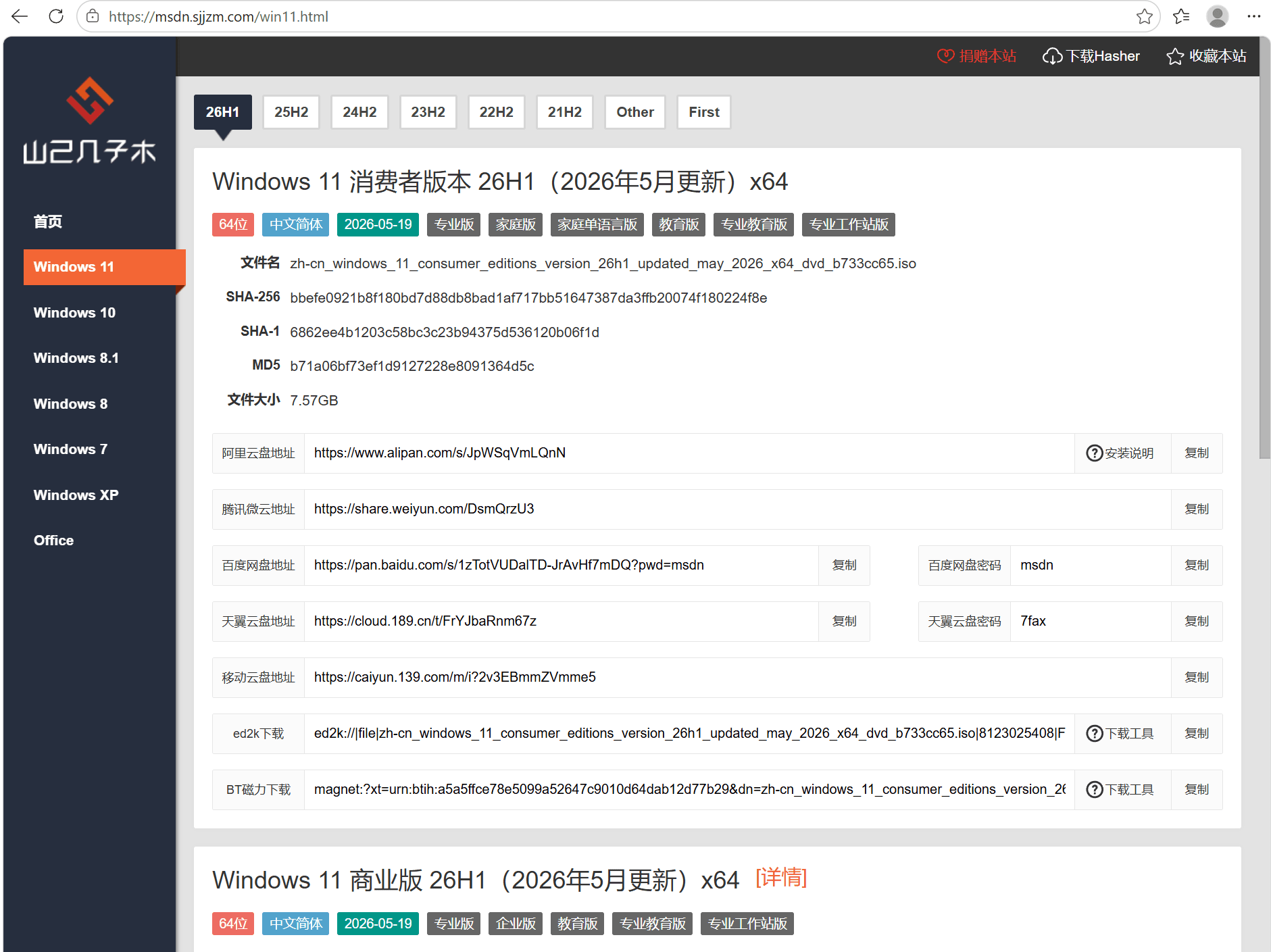Viewport: 1271px width, 952px height.
Task: Click 收藏本站 bookmark link
Action: point(1207,56)
